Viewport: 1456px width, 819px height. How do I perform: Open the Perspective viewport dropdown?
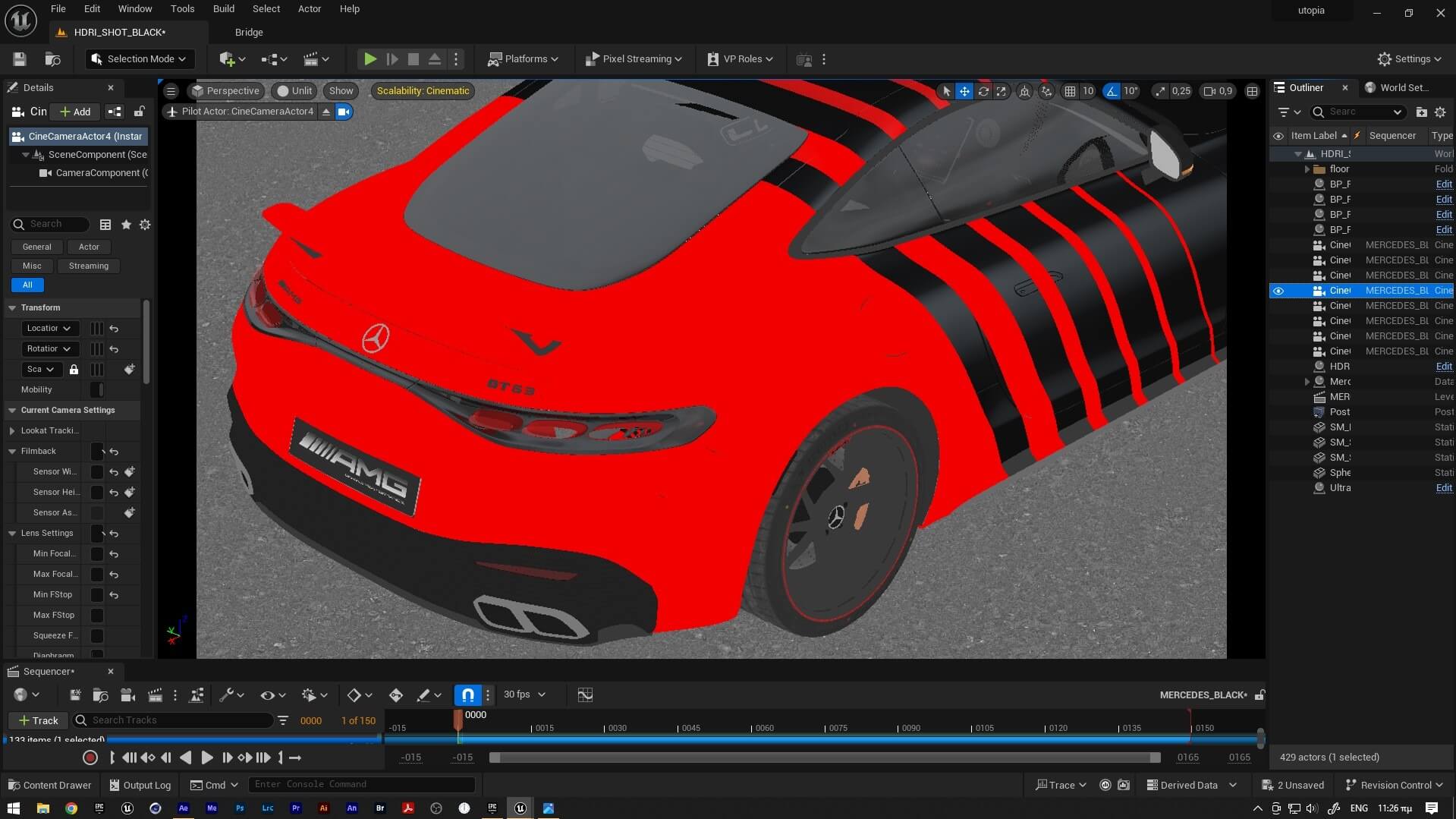(226, 90)
